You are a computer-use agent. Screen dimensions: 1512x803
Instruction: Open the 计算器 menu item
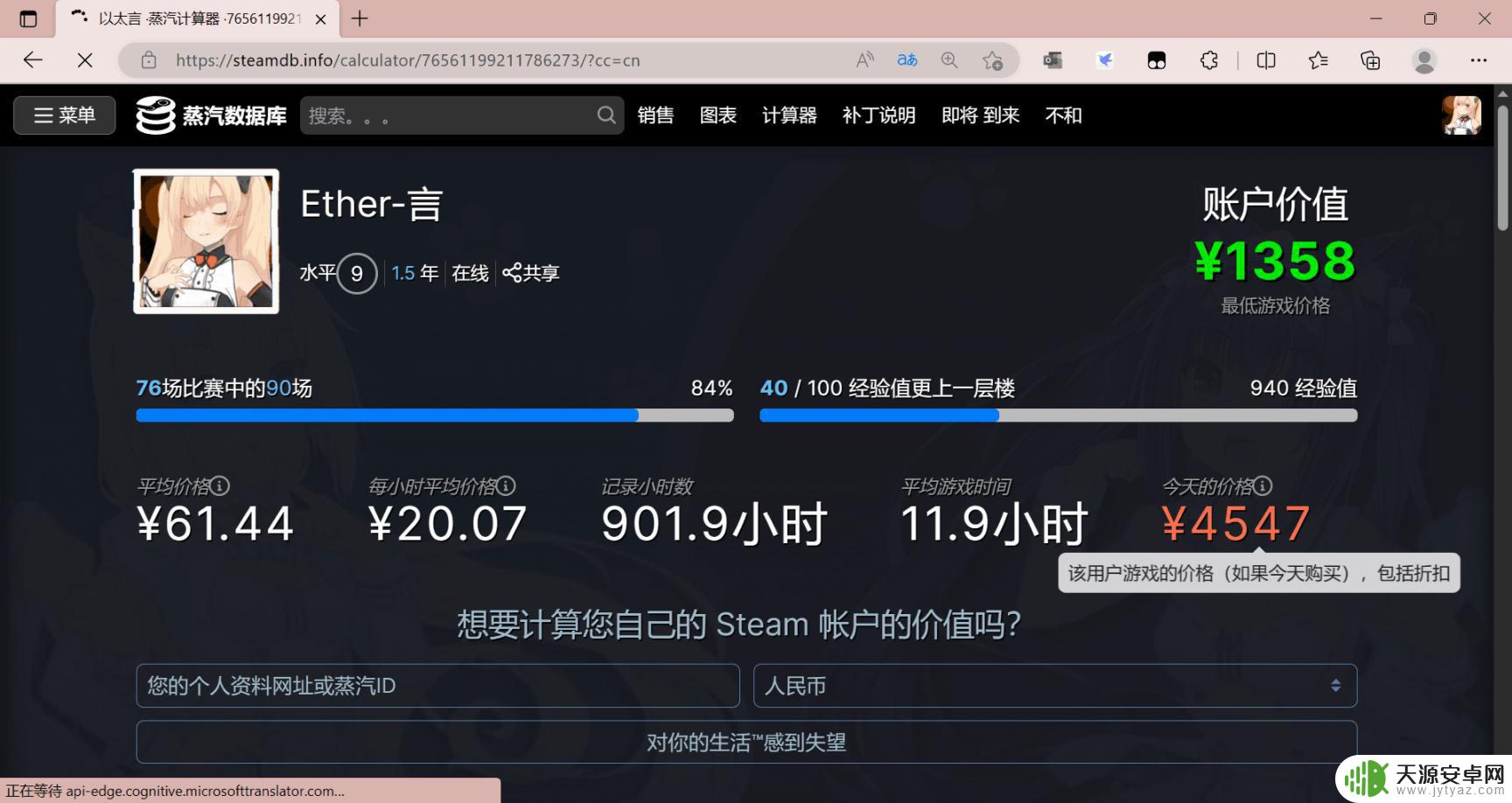coord(789,115)
